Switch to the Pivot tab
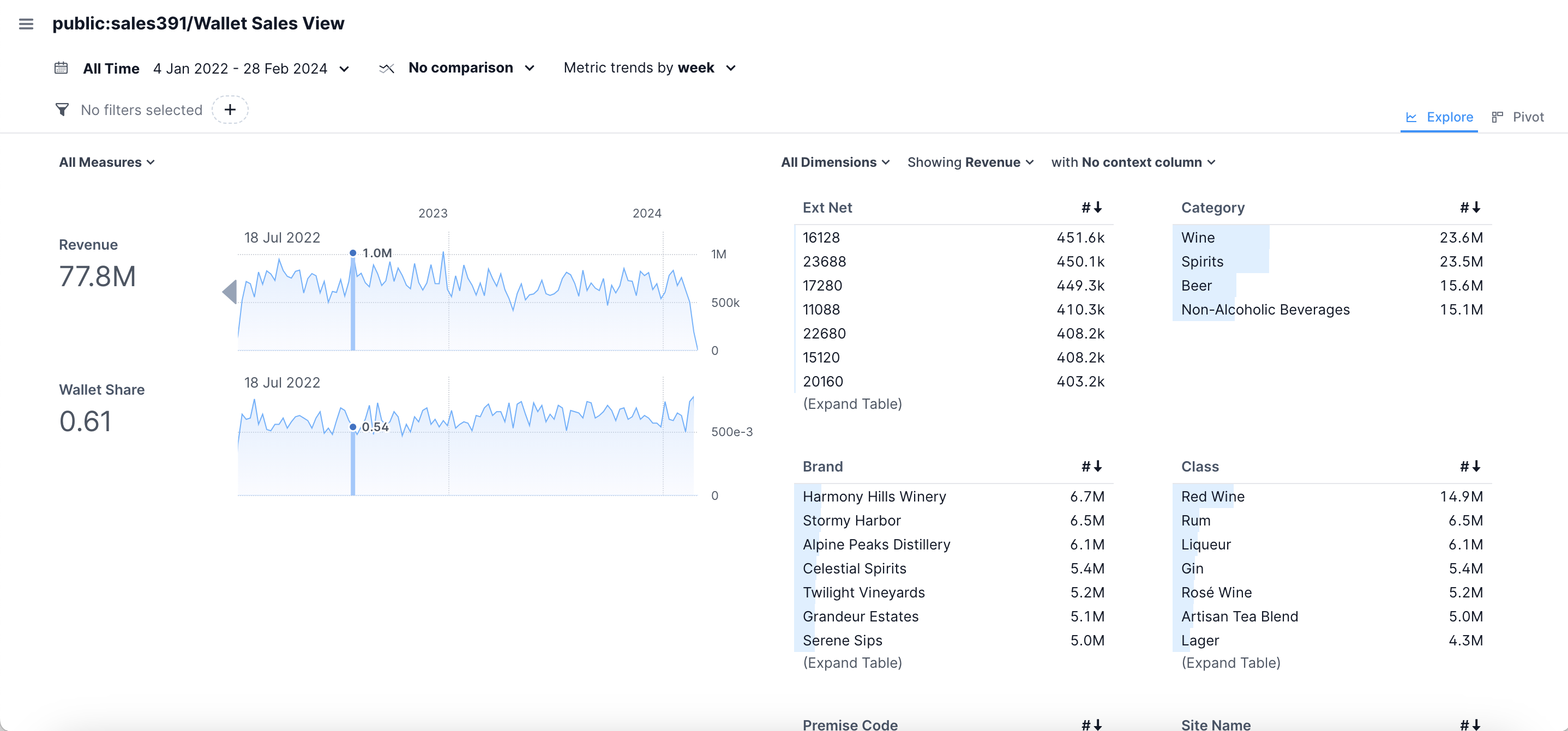The image size is (1568, 731). pyautogui.click(x=1517, y=117)
